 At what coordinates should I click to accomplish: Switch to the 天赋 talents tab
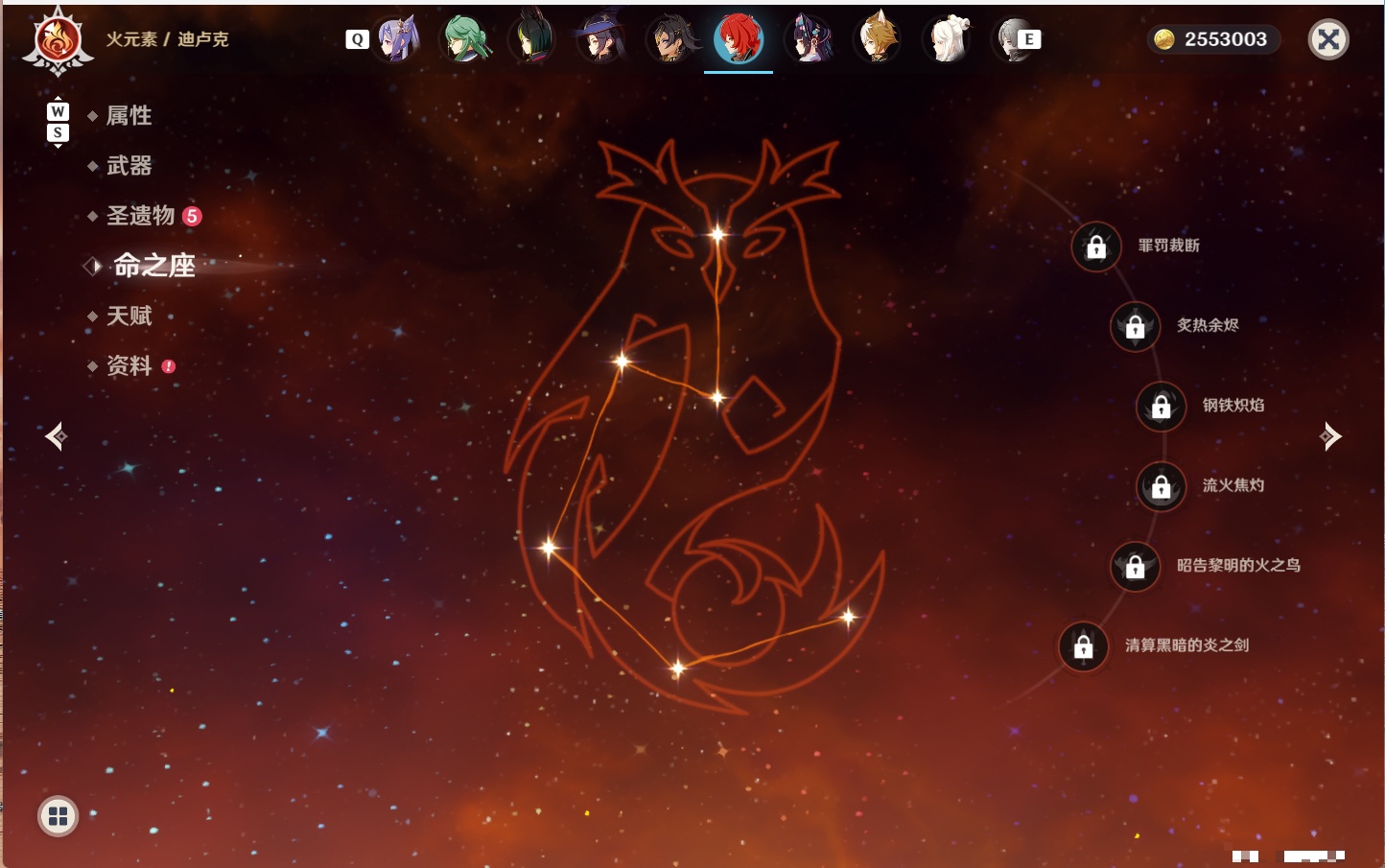click(129, 316)
